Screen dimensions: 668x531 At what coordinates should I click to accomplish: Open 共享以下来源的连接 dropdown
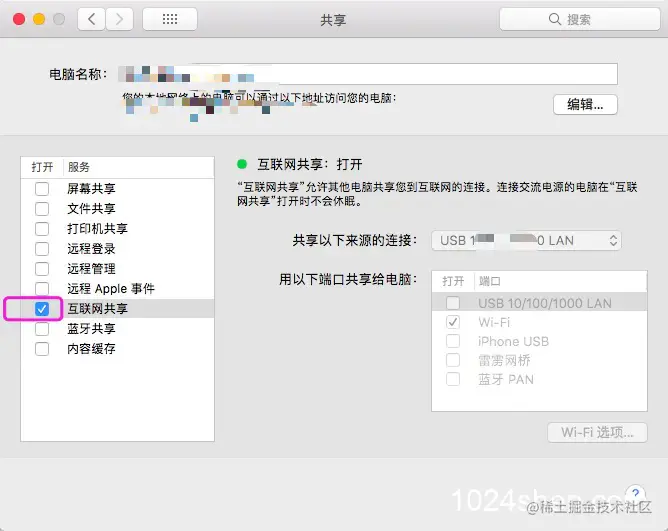[526, 240]
